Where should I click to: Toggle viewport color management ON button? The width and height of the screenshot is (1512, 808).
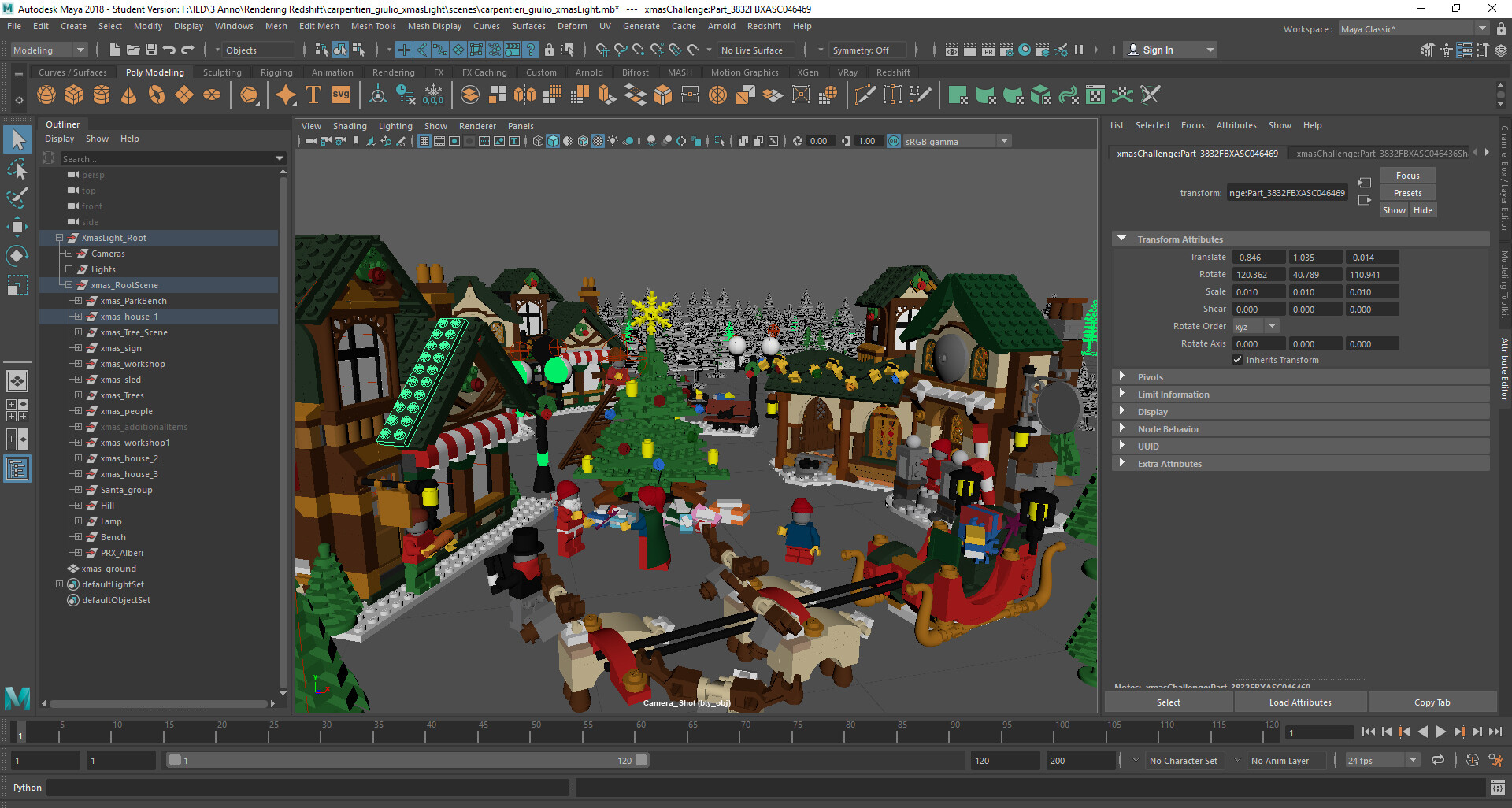tap(894, 141)
